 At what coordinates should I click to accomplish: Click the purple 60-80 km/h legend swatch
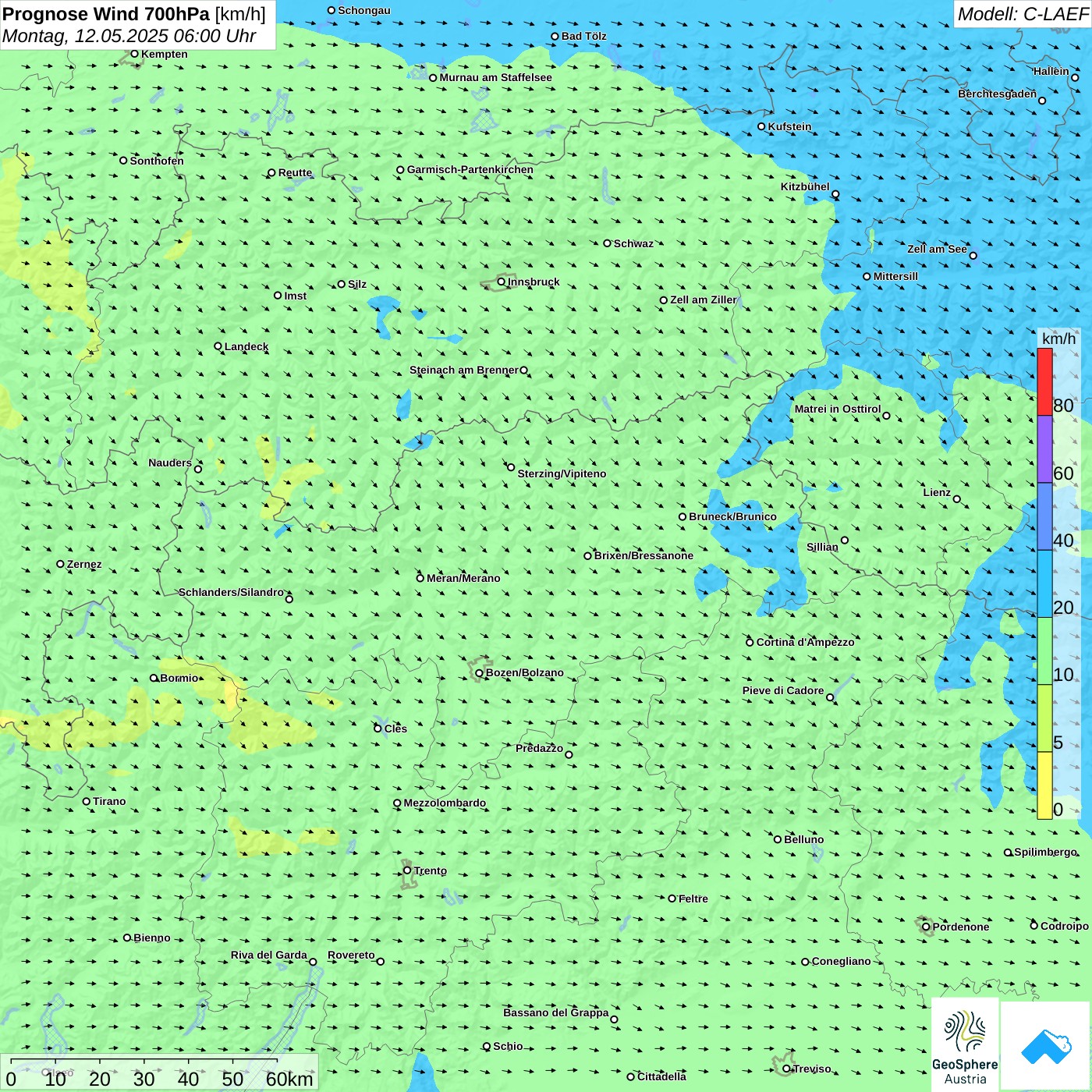coord(1044,449)
